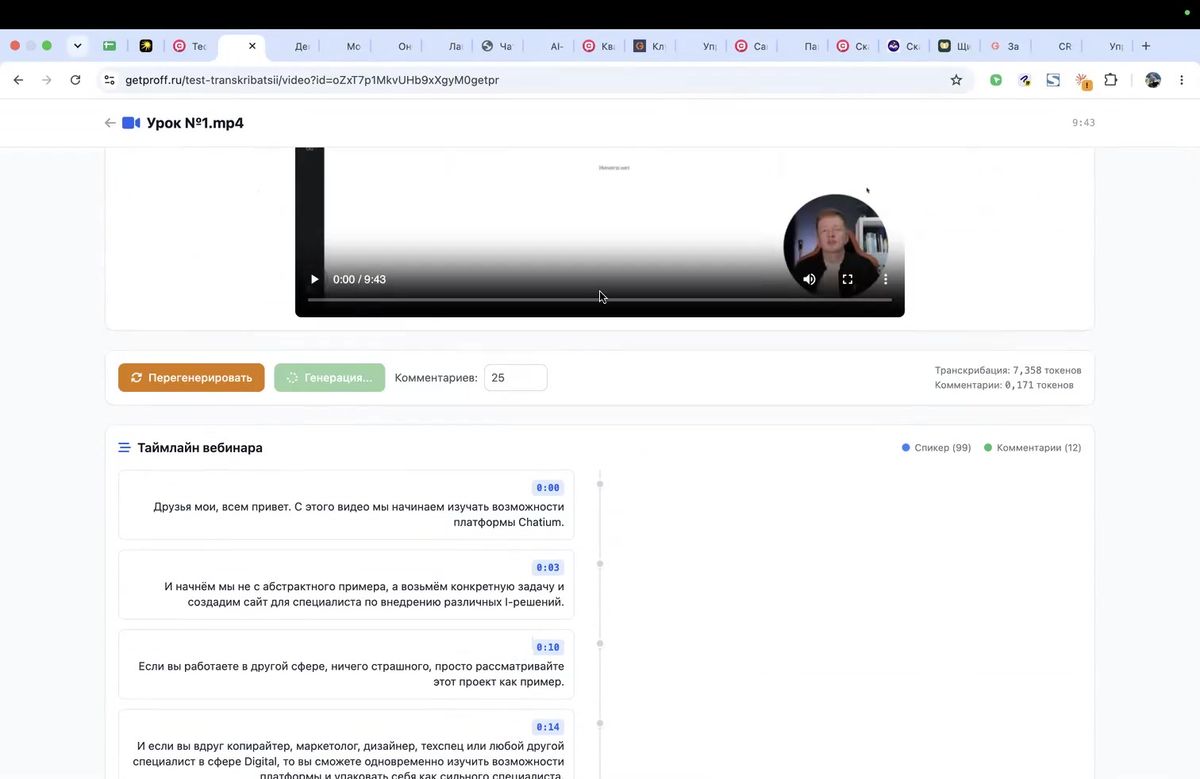
Task: Click the speaker video thumbnail circle
Action: tap(835, 247)
